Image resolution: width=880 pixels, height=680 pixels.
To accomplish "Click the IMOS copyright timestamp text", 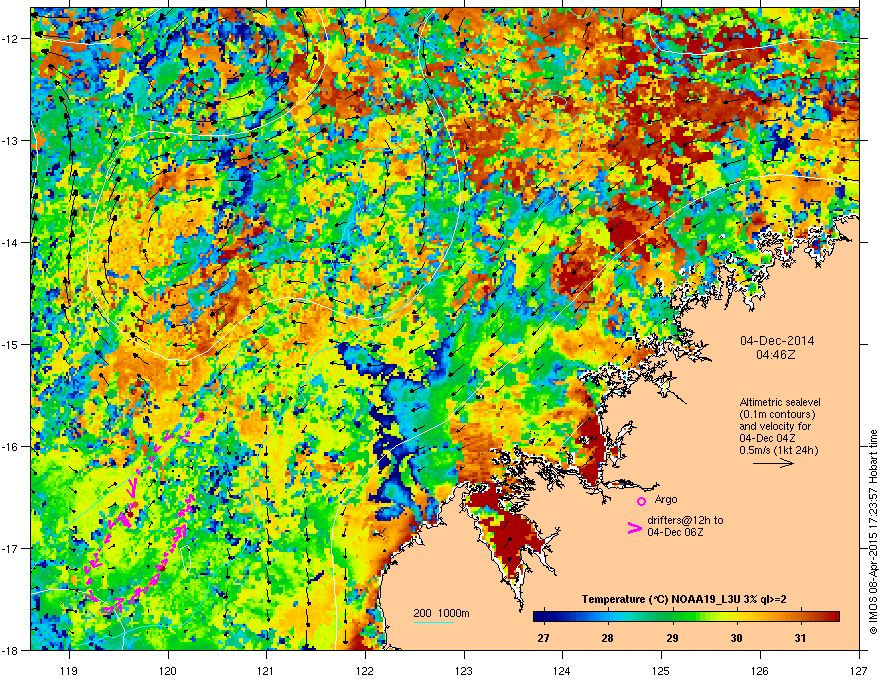I will pos(873,532).
